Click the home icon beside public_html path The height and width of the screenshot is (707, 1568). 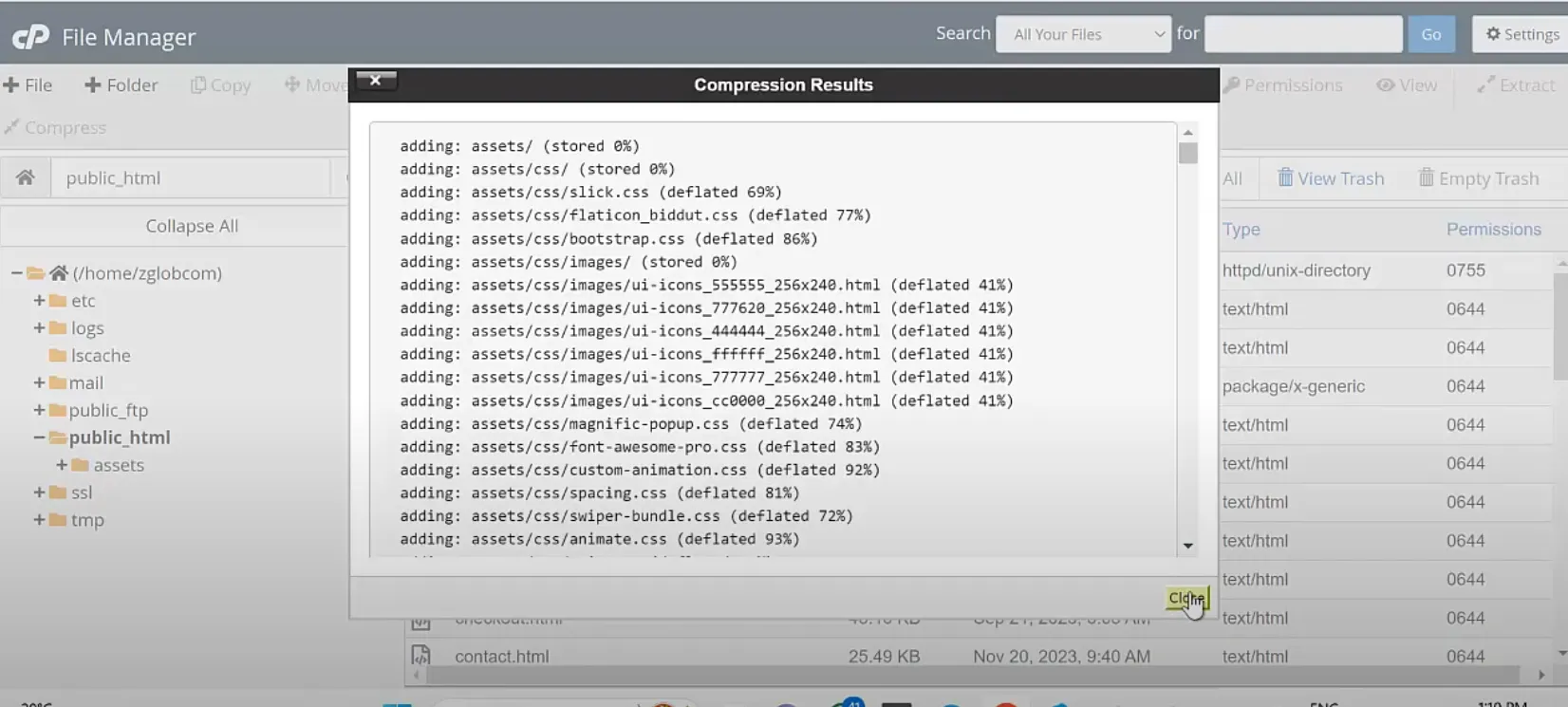click(26, 177)
